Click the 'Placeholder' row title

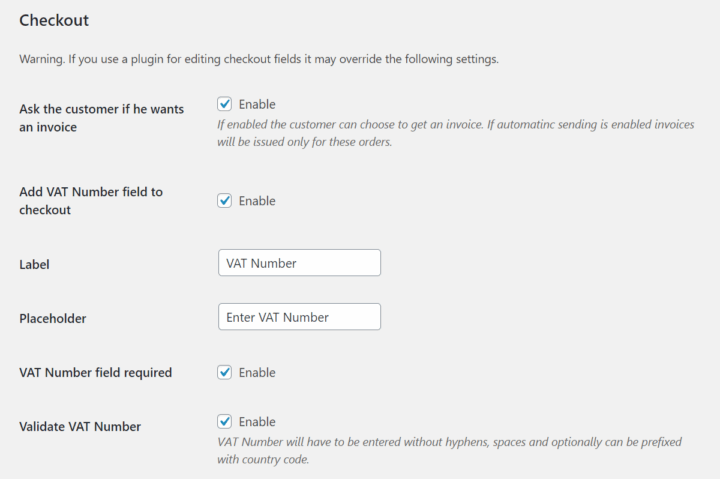pos(52,318)
